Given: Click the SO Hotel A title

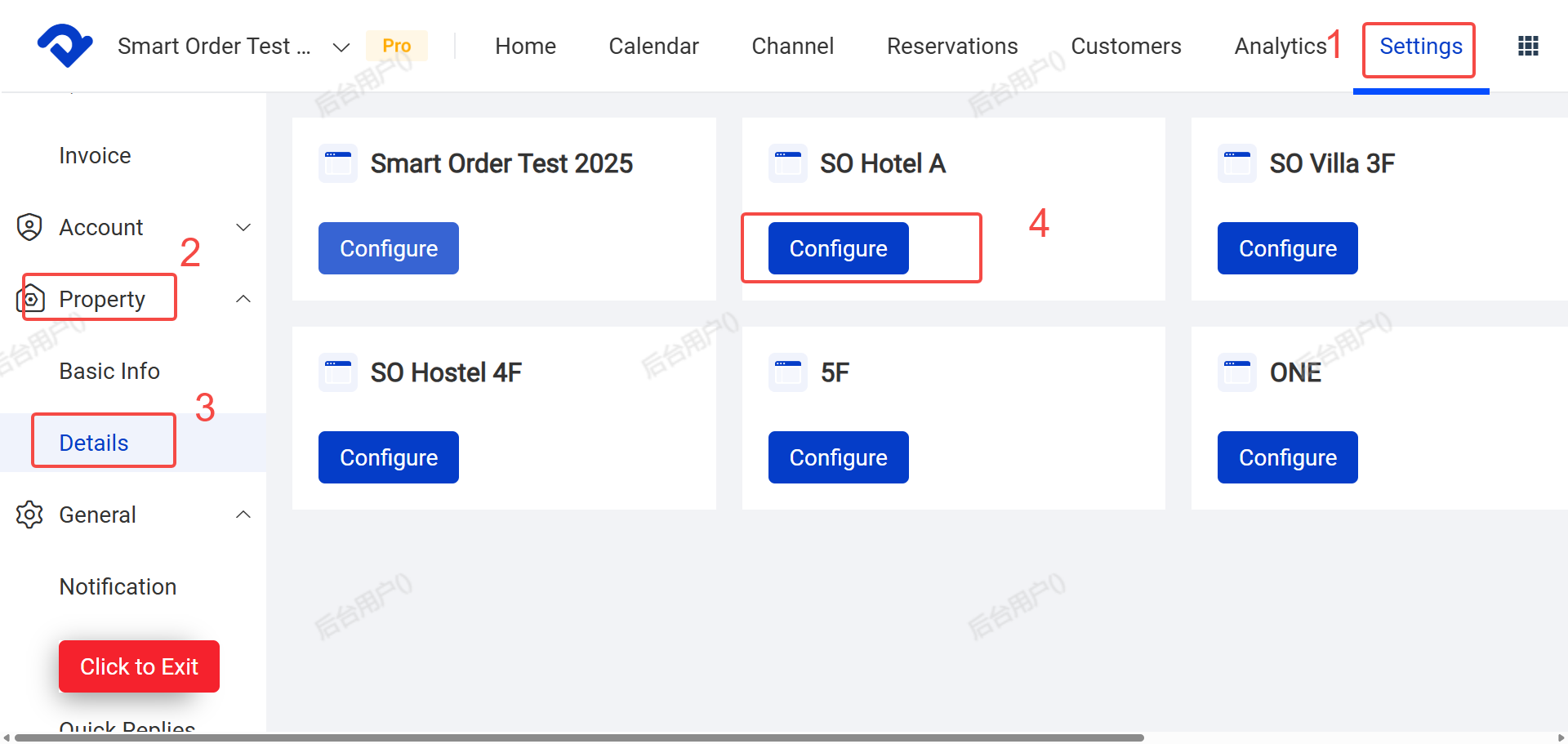Looking at the screenshot, I should tap(883, 163).
